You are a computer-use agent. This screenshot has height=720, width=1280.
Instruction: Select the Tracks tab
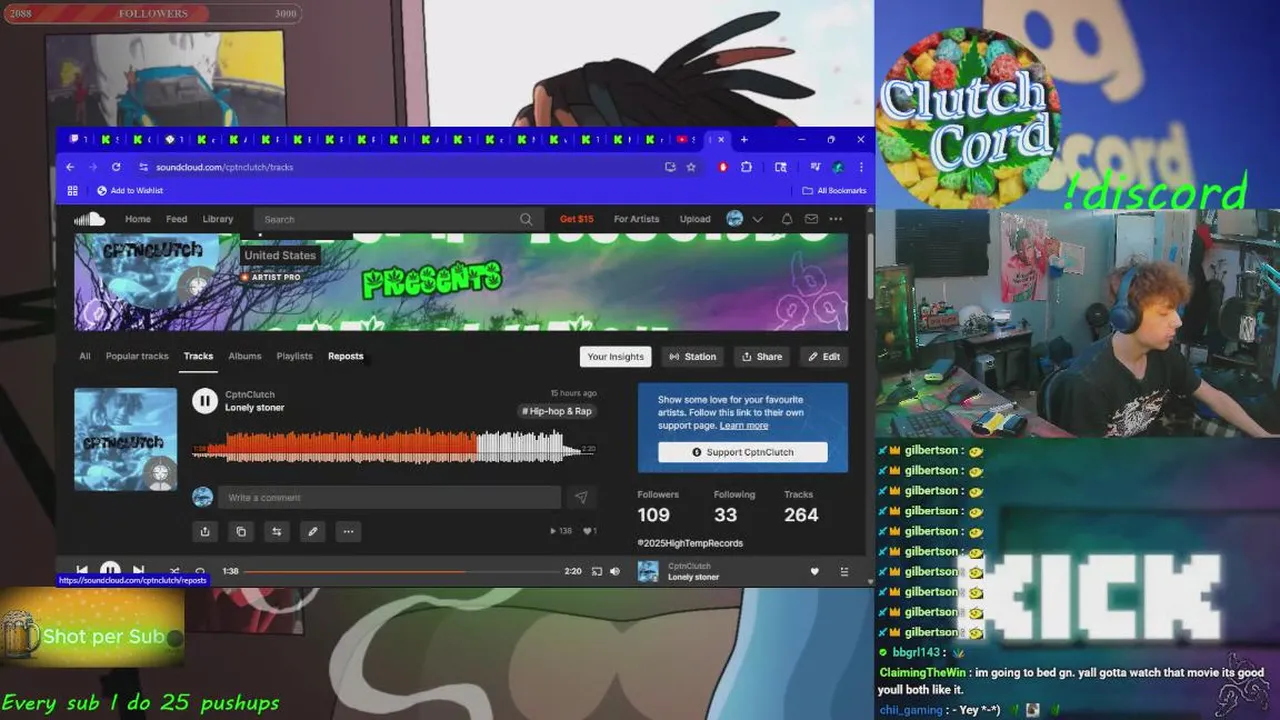[198, 356]
